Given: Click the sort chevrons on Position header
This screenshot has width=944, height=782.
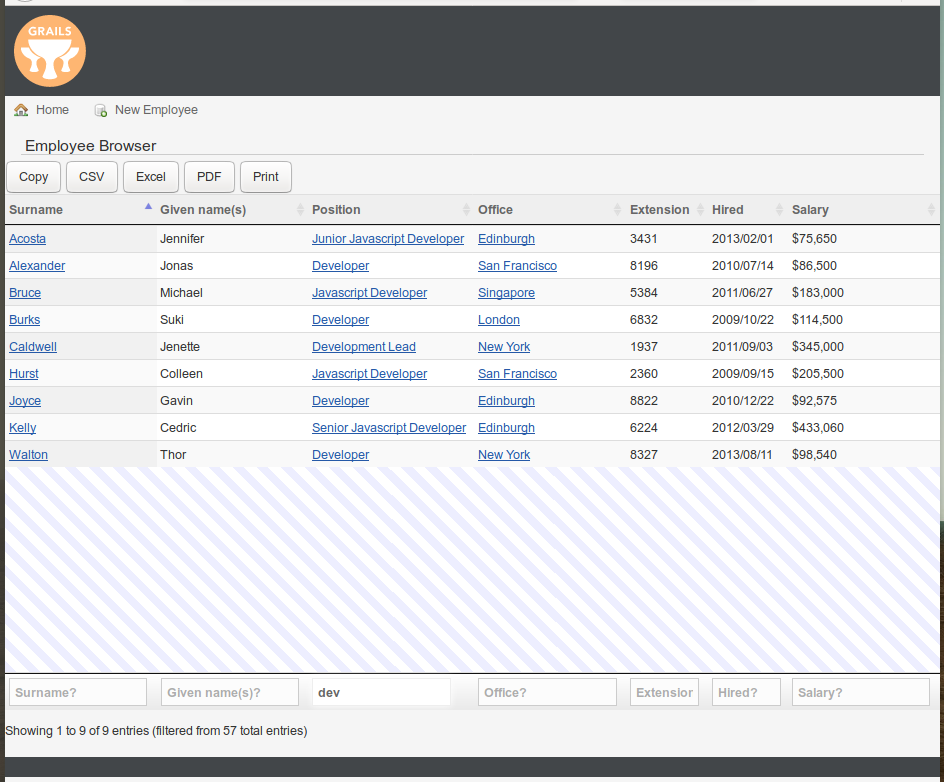Looking at the screenshot, I should click(x=466, y=210).
